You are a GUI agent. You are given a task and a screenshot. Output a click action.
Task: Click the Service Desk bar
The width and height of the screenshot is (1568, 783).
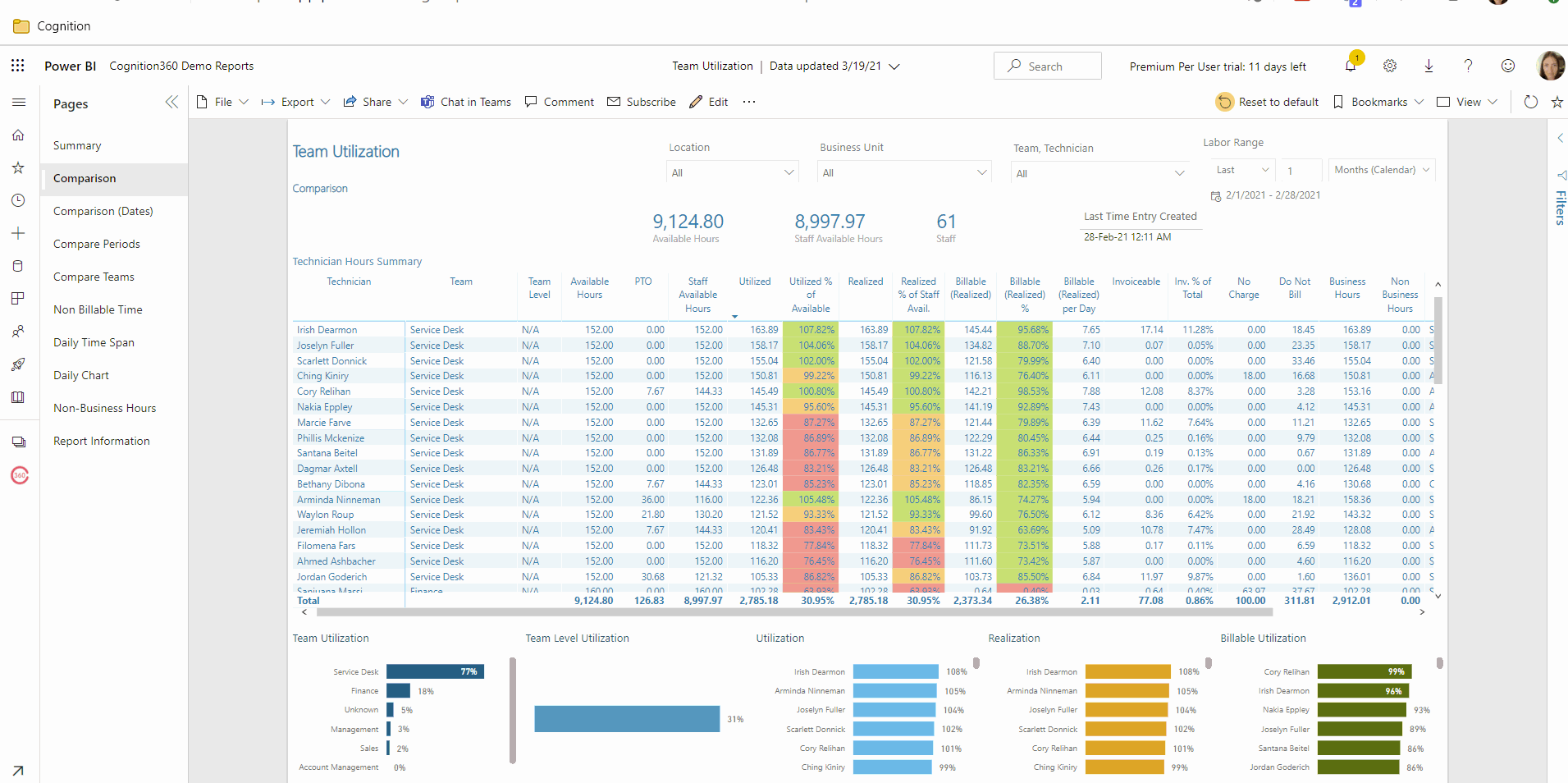point(435,671)
